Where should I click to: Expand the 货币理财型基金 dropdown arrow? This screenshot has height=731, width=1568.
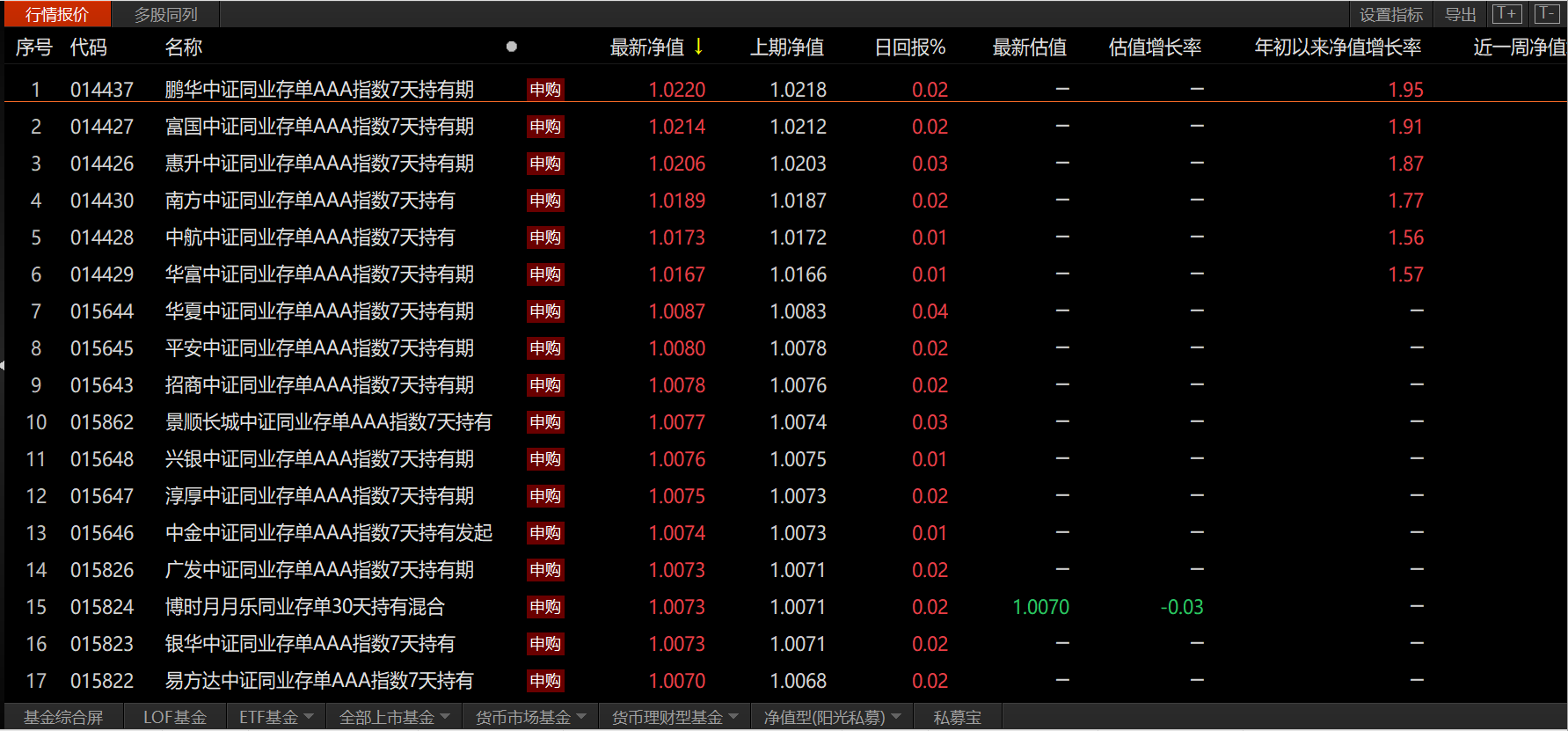coord(733,717)
